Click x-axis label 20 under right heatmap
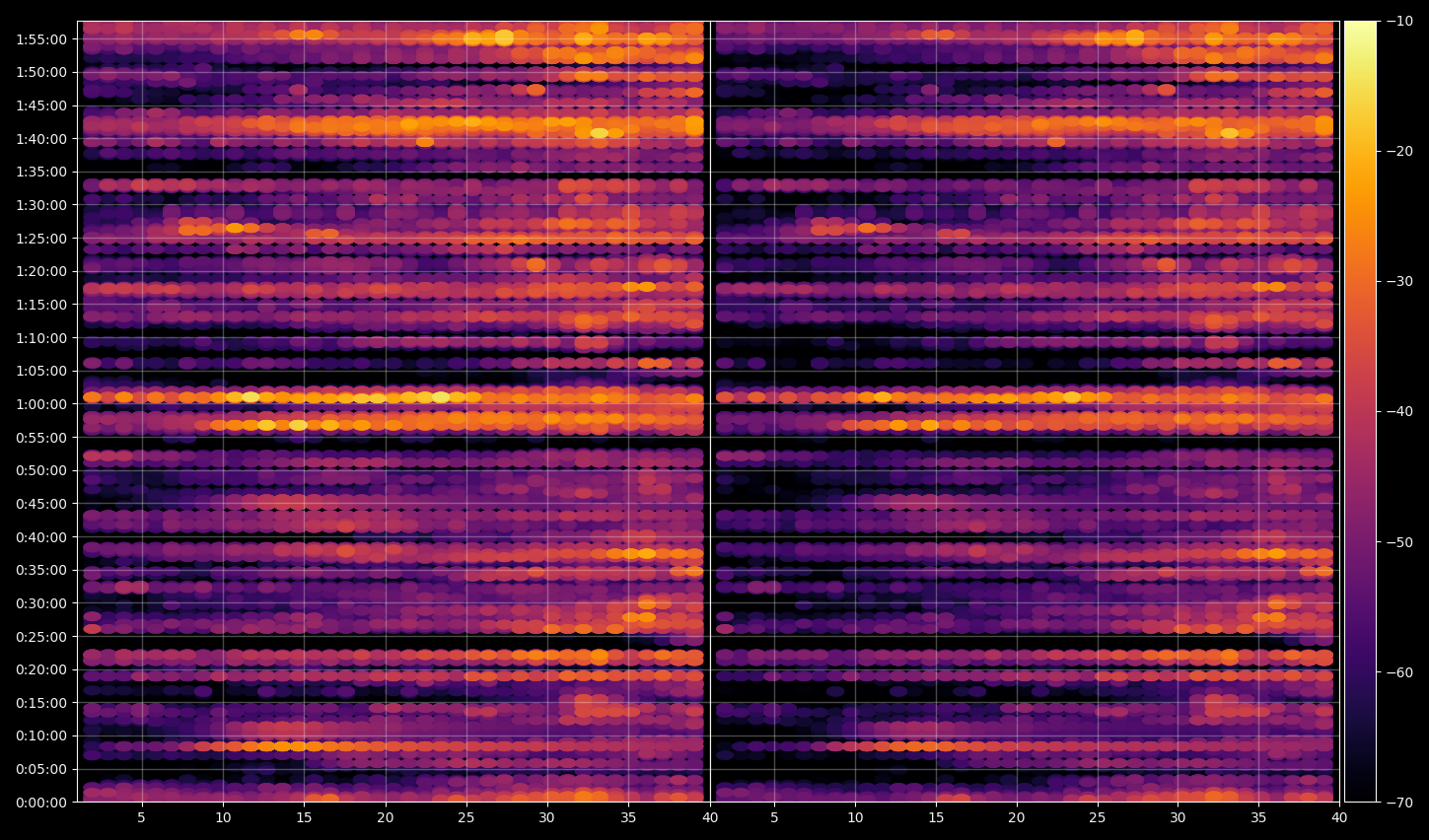 [1017, 817]
